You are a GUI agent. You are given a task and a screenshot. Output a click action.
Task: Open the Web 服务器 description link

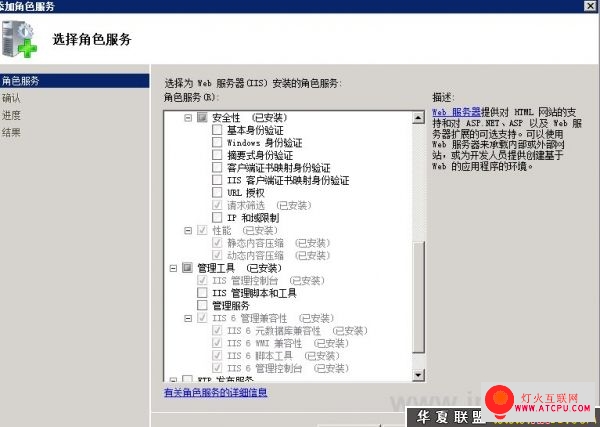[456, 112]
